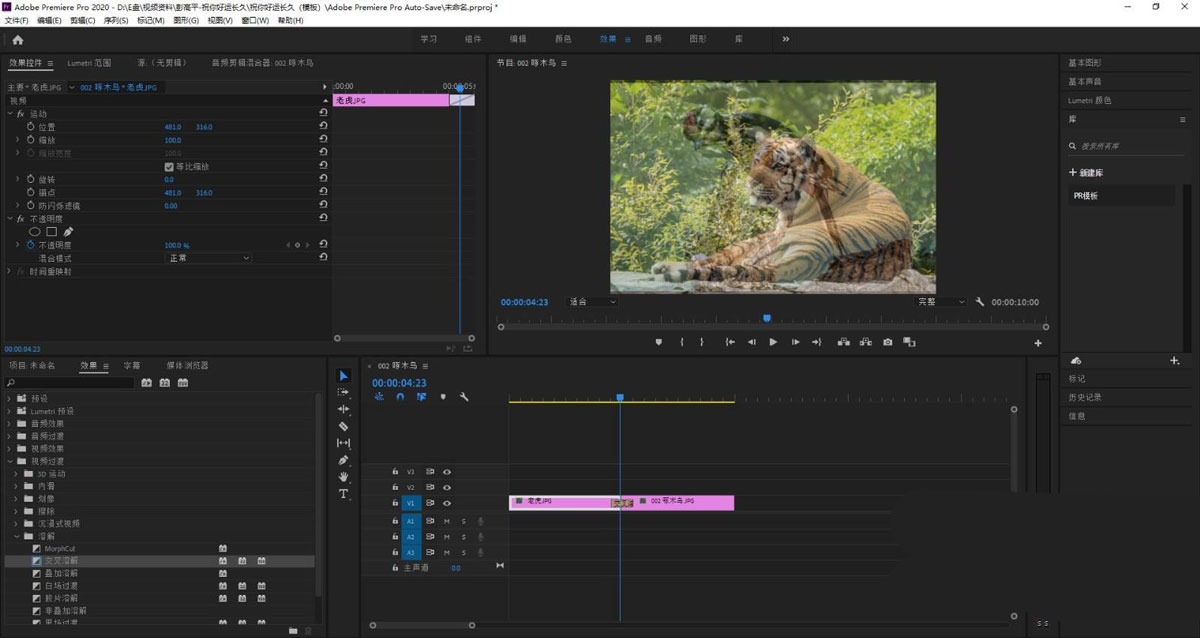Select the Pen tool in the toolbar
This screenshot has height=638, width=1200.
click(x=344, y=460)
